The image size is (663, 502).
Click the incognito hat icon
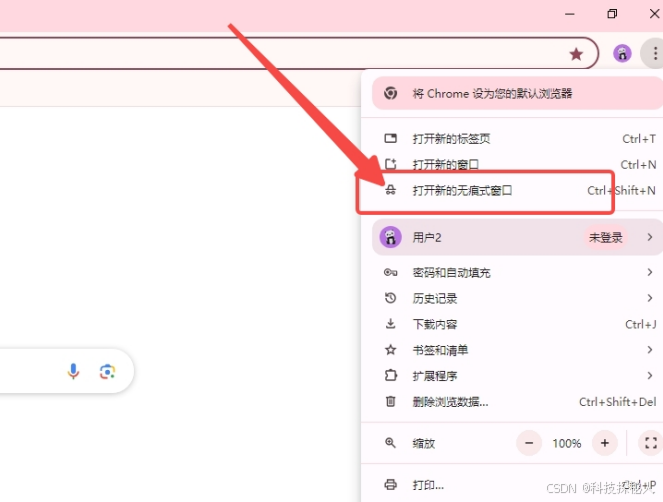[390, 190]
